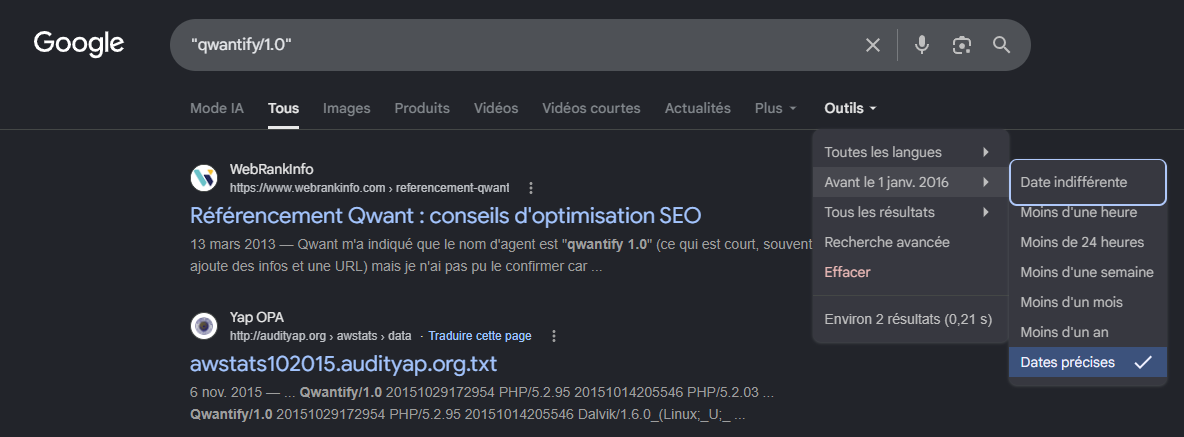
Task: Open the Vidéos tab
Action: (496, 108)
